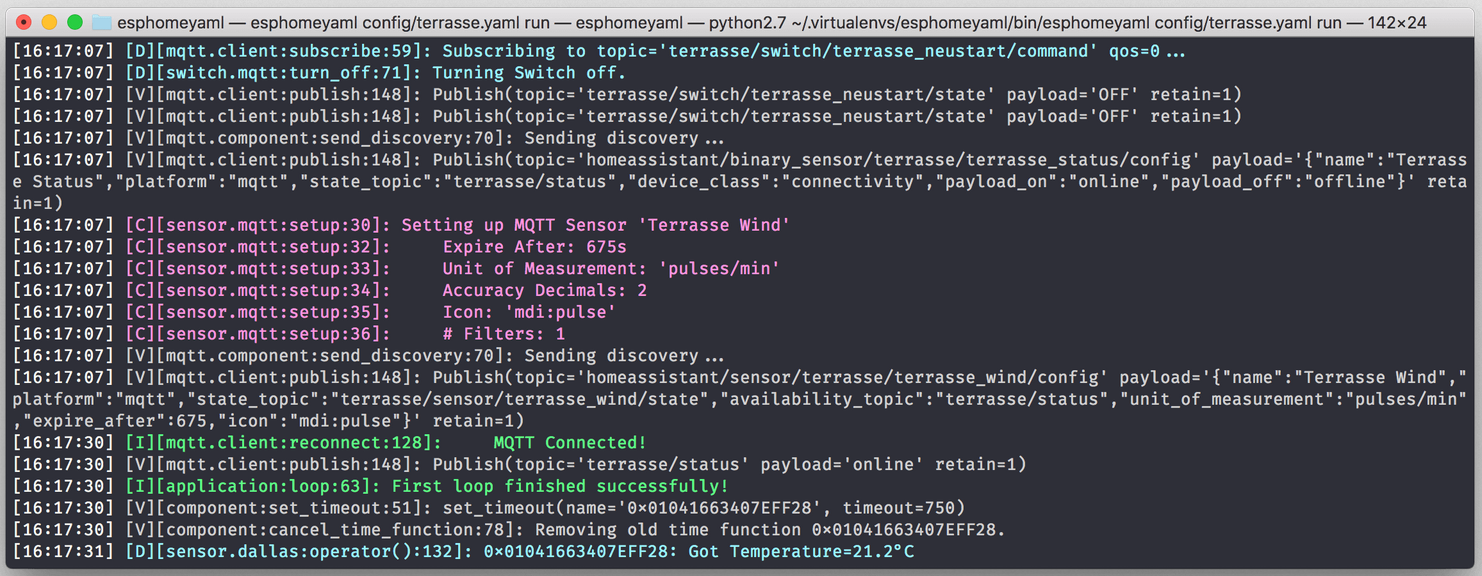Click the 'Expire After: 675s' line
The height and width of the screenshot is (576, 1482).
(534, 247)
